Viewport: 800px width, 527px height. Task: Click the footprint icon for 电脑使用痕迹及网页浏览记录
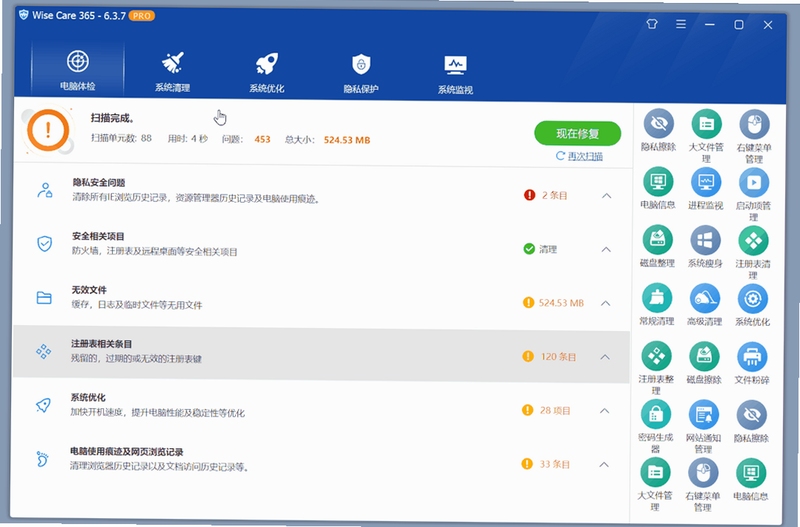tap(42, 459)
